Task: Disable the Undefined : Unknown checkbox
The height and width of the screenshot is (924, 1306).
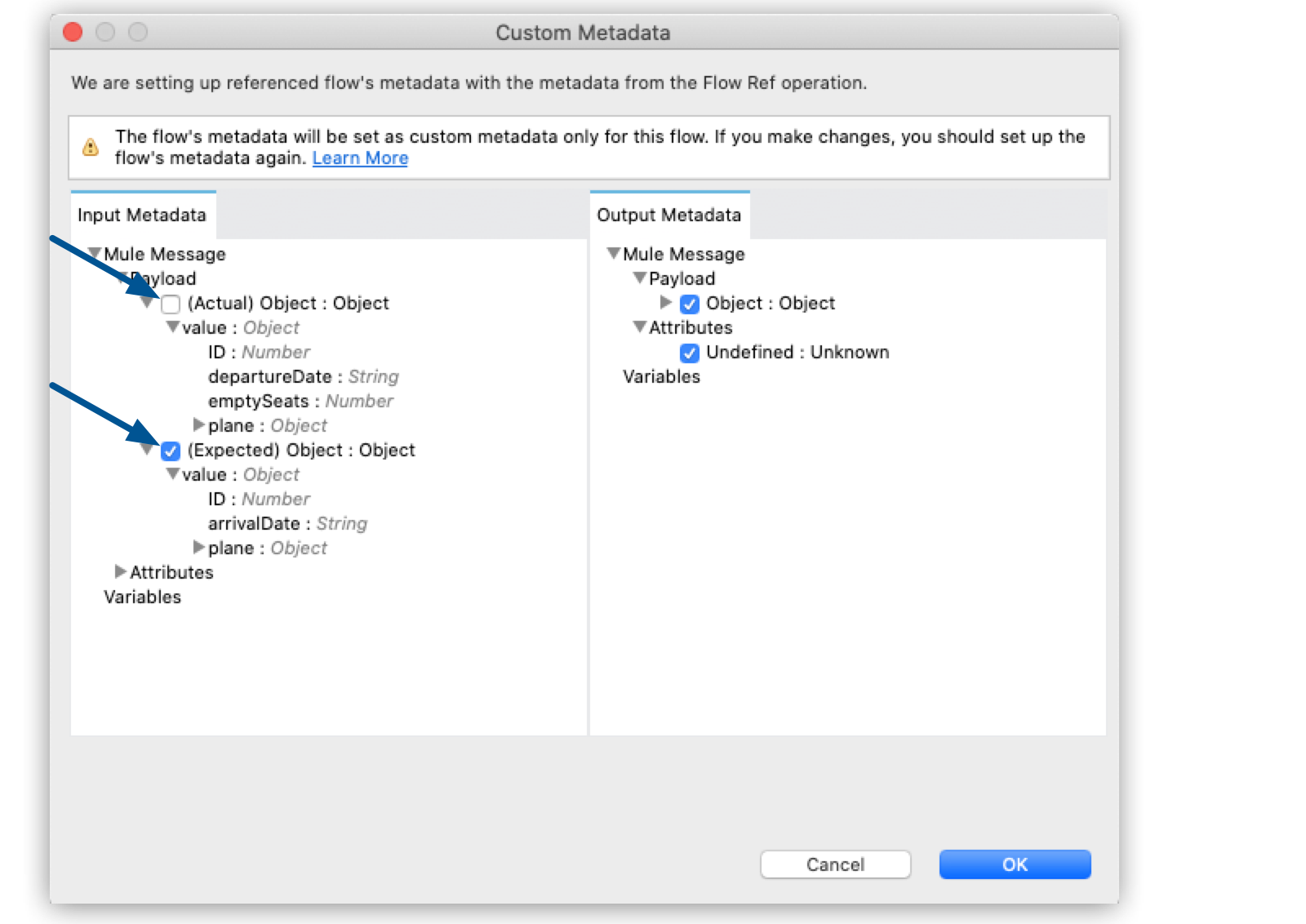Action: click(690, 353)
